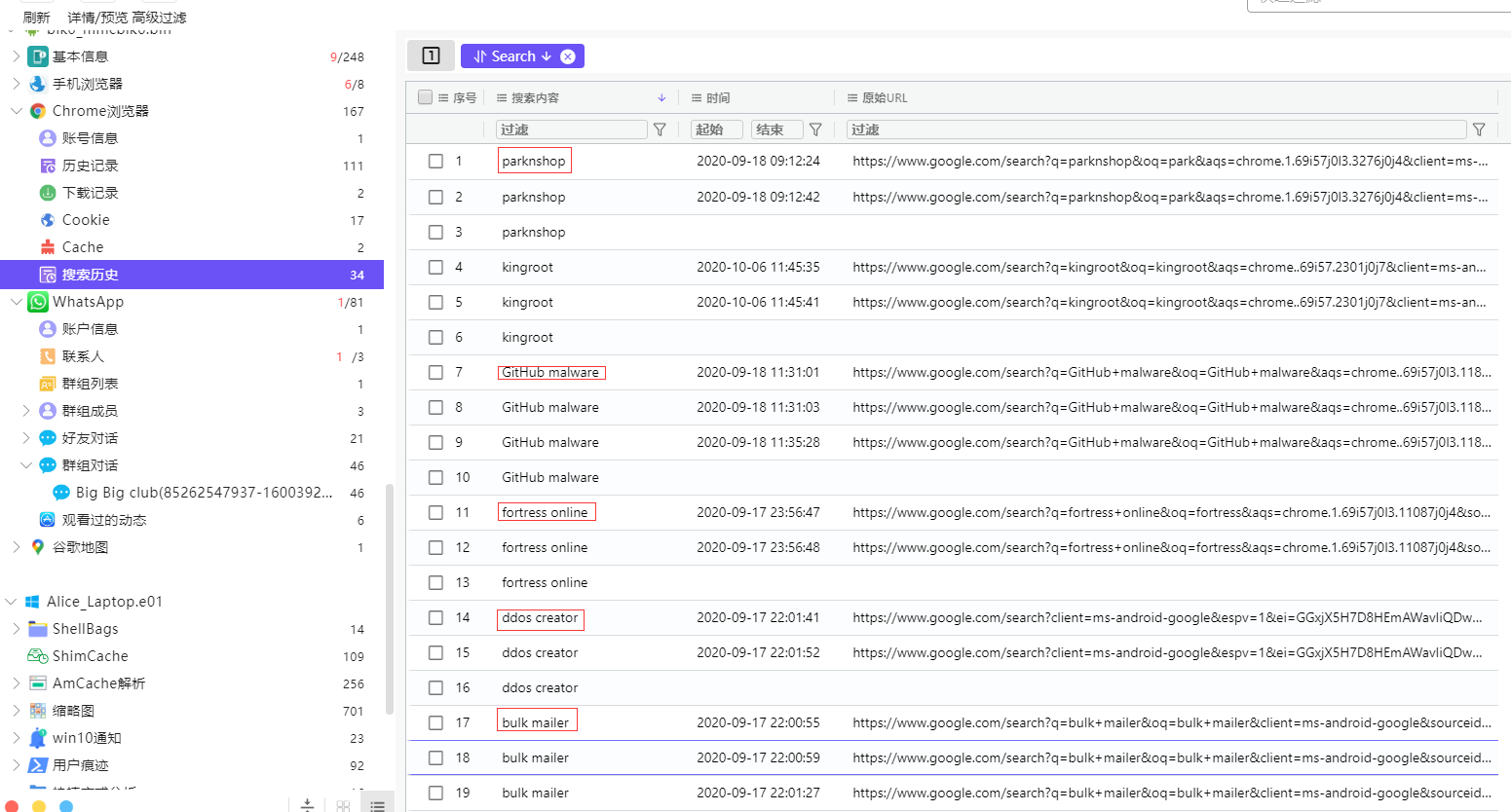This screenshot has height=812, width=1511.
Task: Sort by 时间 column header
Action: point(718,97)
